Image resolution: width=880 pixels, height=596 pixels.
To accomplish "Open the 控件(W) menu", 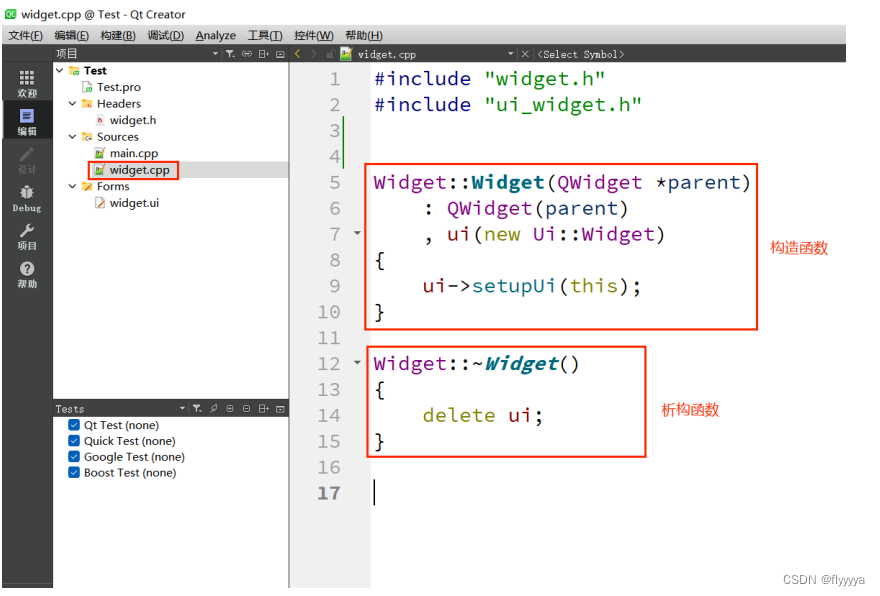I will coord(314,35).
